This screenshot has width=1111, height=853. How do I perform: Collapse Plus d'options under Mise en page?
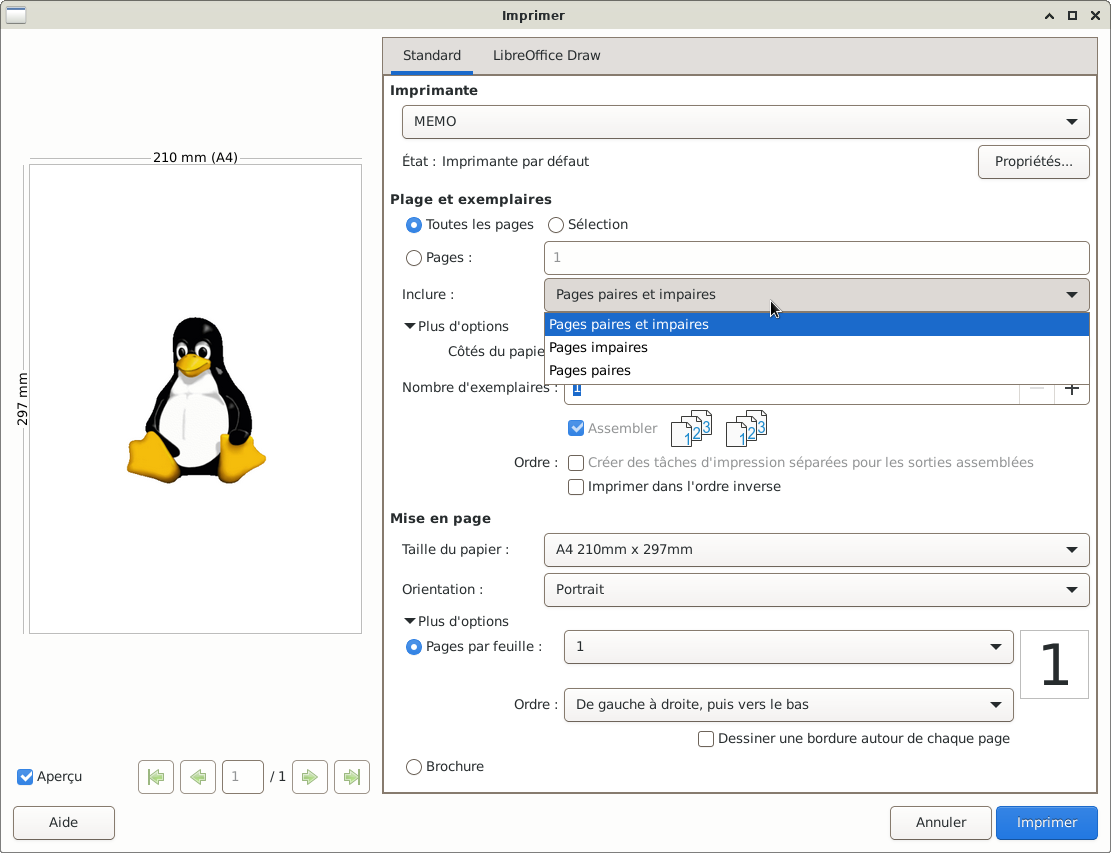(456, 621)
